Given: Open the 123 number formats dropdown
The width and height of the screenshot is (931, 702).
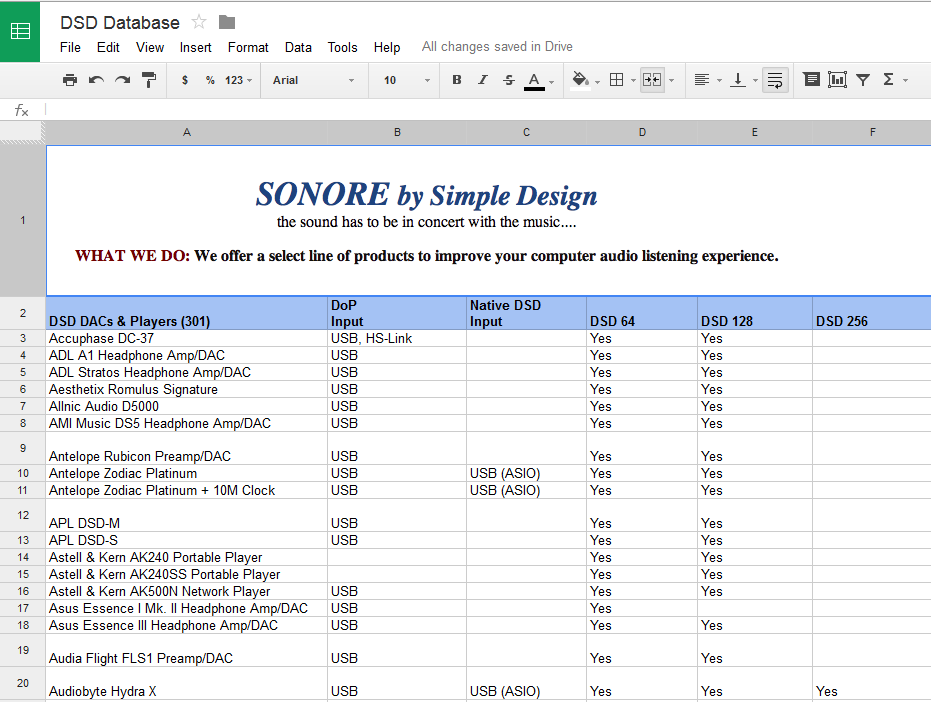Looking at the screenshot, I should click(x=238, y=80).
